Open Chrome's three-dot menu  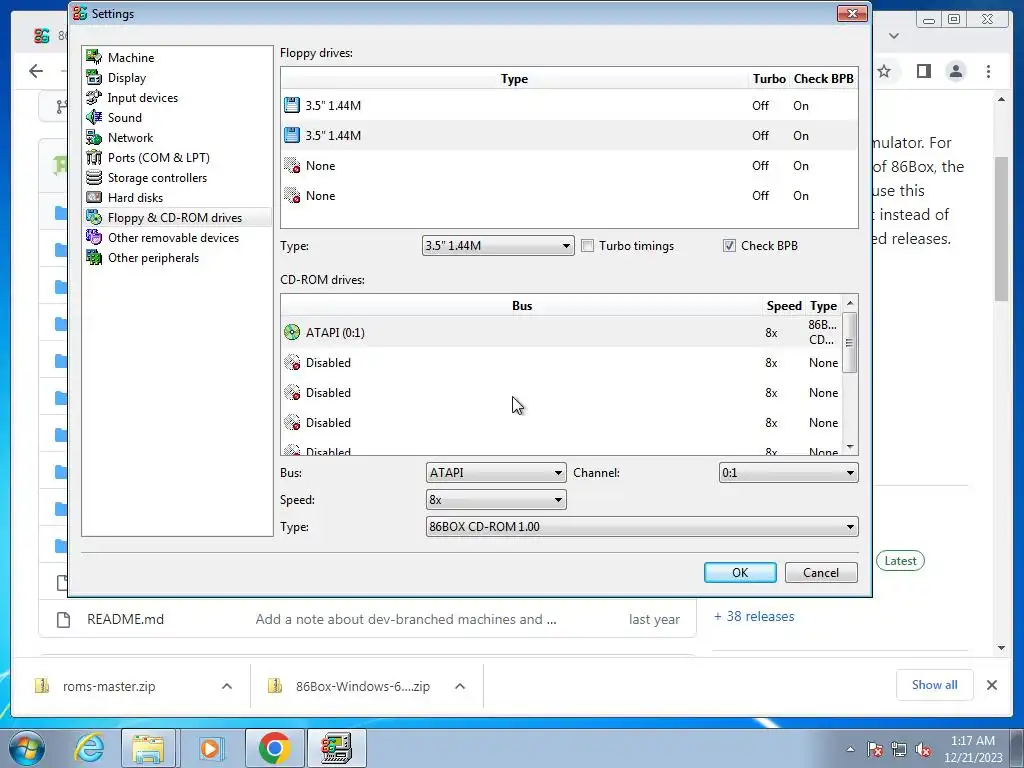coord(989,71)
